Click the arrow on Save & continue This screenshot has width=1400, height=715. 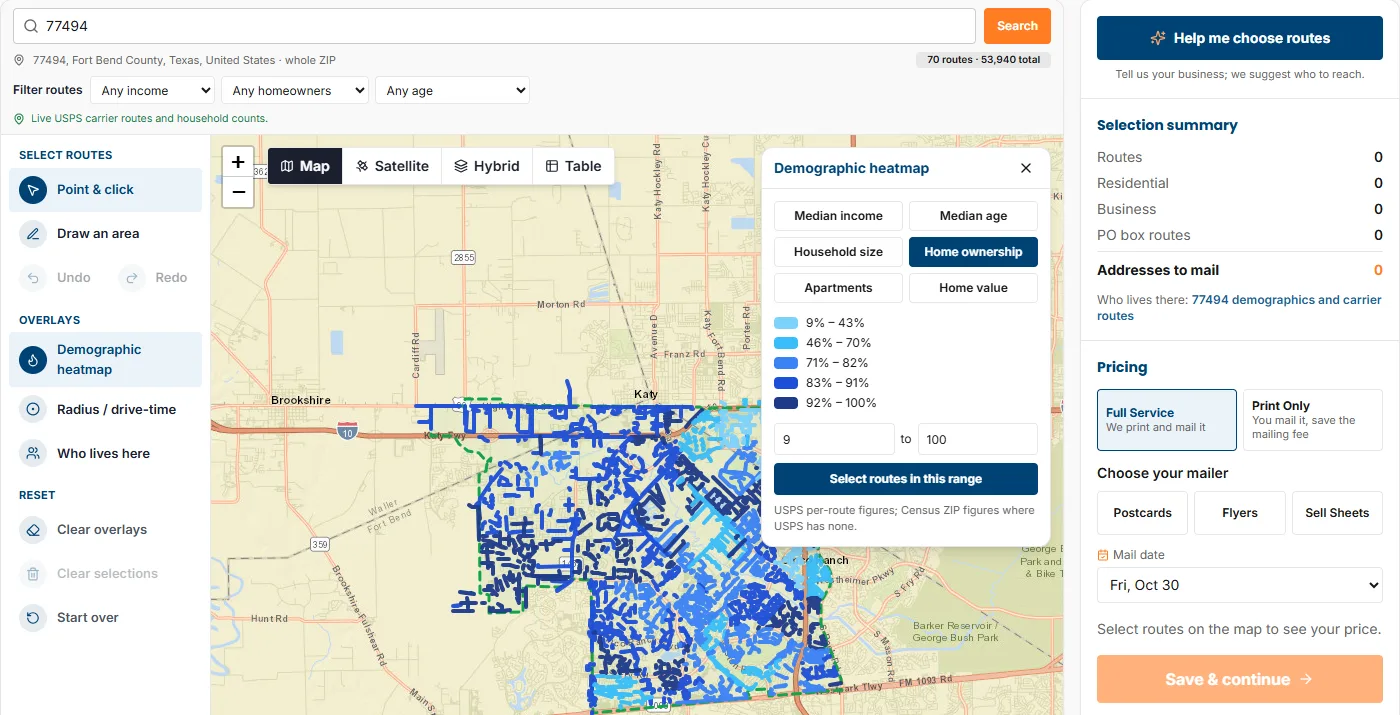coord(1306,680)
